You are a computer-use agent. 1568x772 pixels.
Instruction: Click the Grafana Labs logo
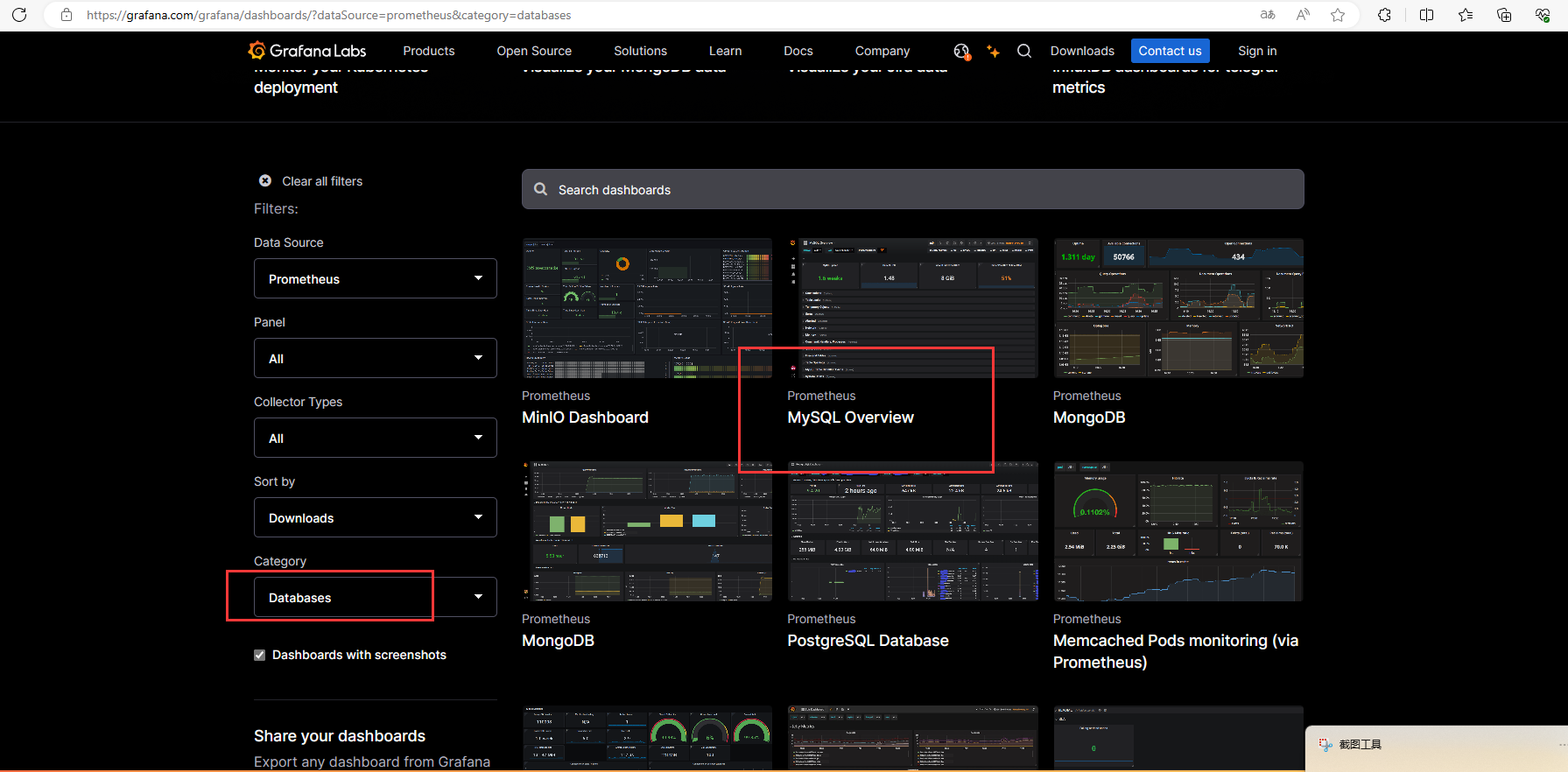[x=307, y=51]
